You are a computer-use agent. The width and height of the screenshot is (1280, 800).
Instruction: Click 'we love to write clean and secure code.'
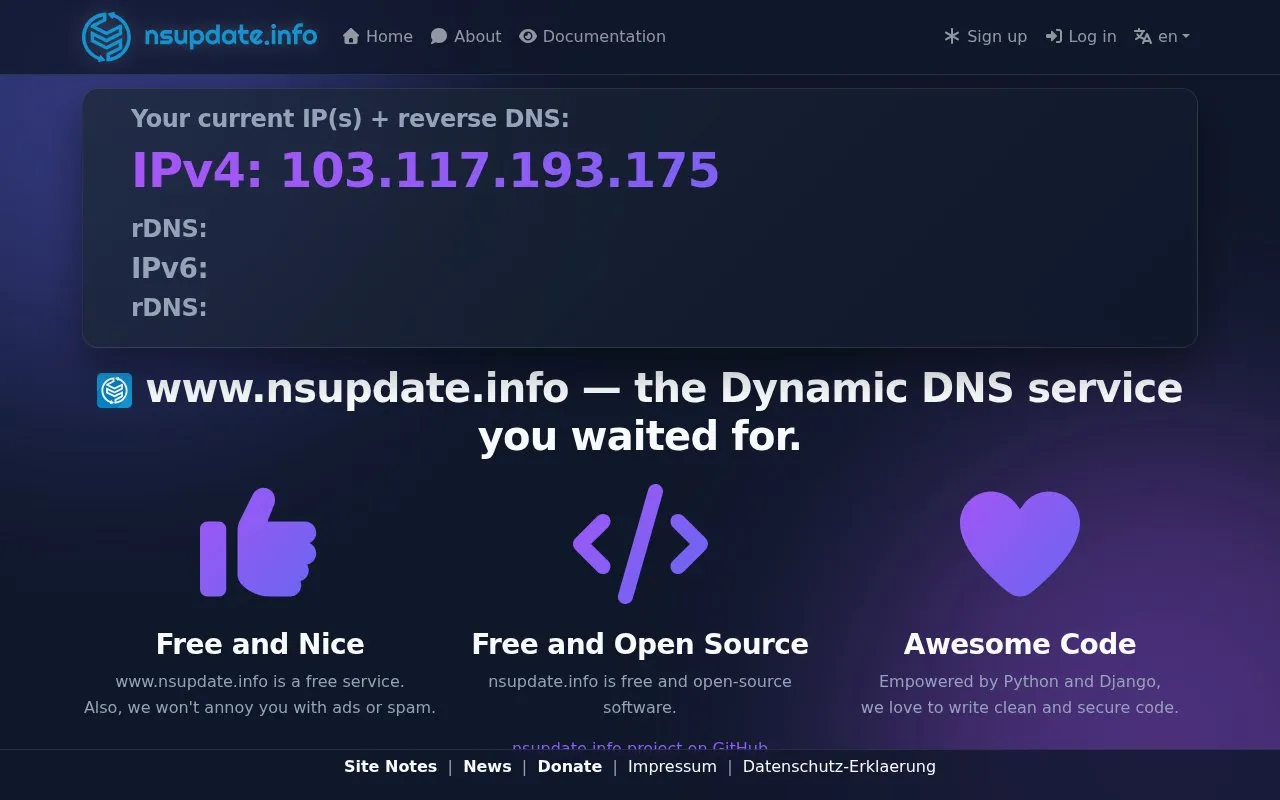1020,708
